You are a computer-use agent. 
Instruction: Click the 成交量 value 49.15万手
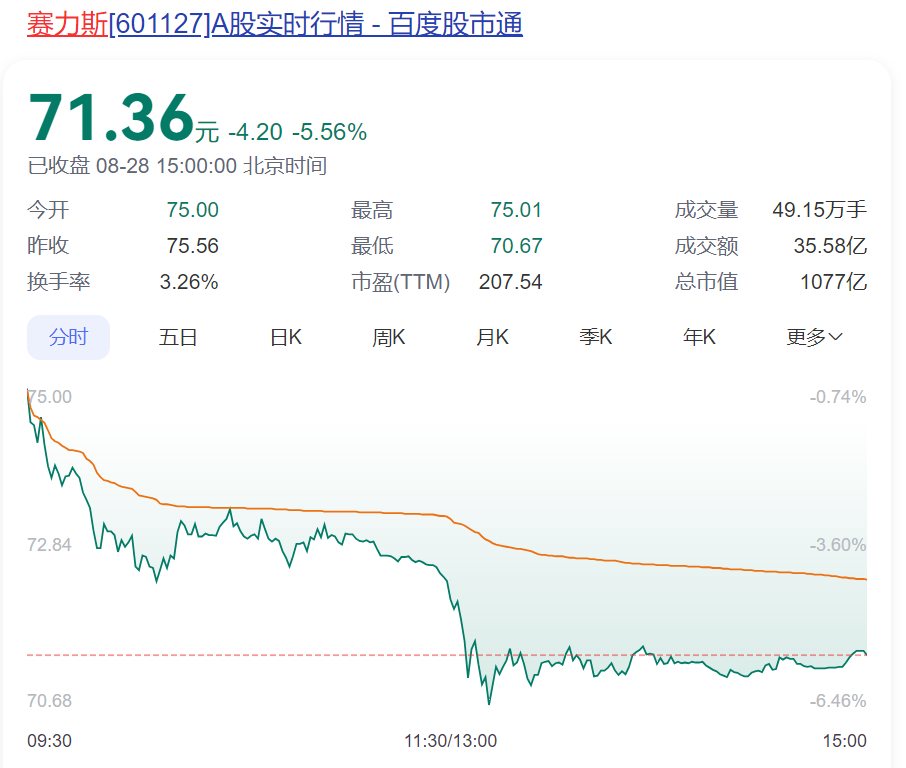point(819,210)
